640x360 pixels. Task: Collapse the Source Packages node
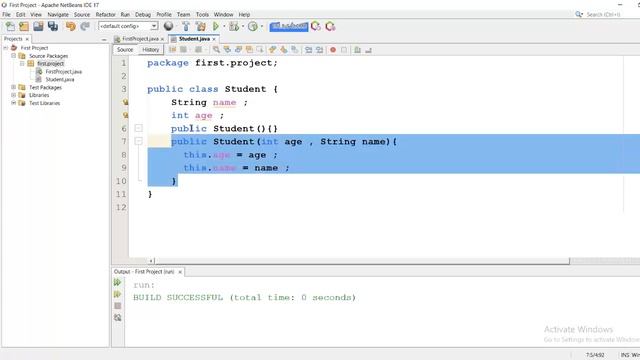click(x=14, y=56)
